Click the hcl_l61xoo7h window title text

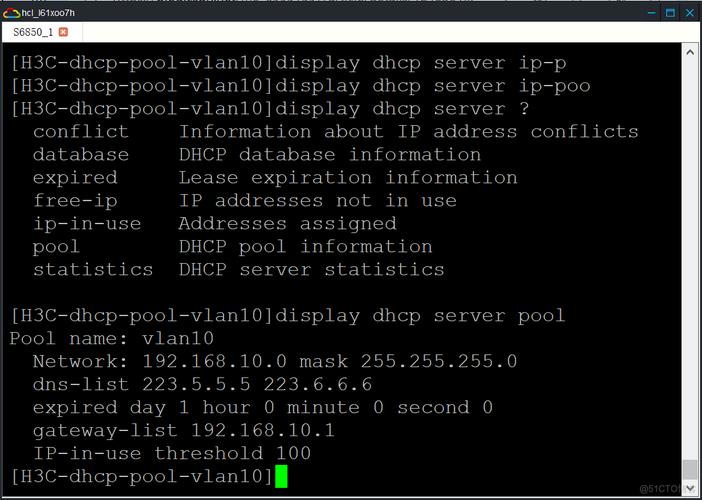(x=48, y=11)
